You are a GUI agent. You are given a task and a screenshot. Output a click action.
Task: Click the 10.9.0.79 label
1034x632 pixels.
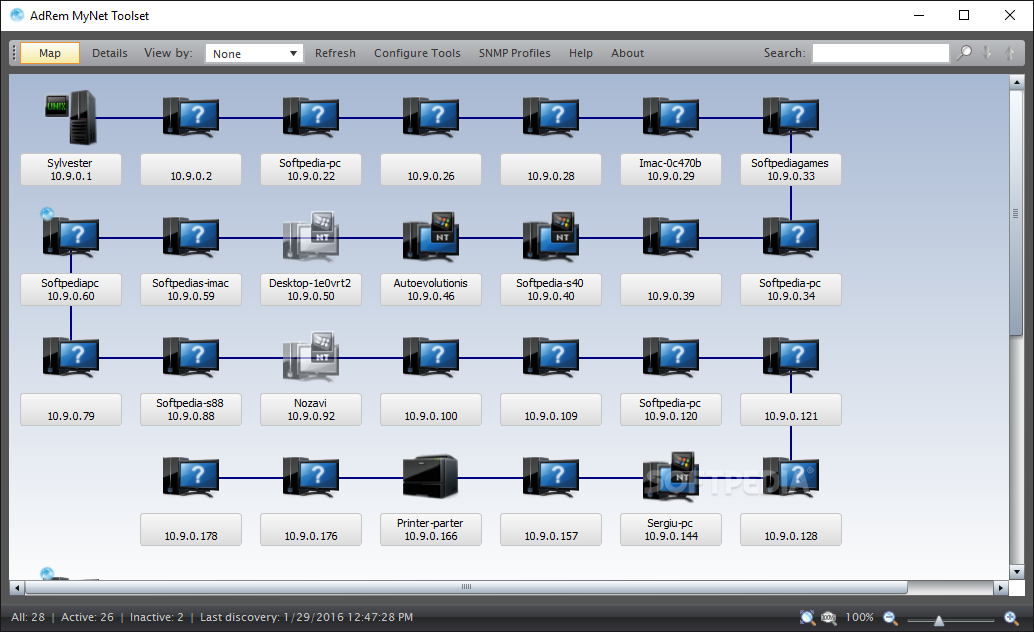[x=71, y=410]
